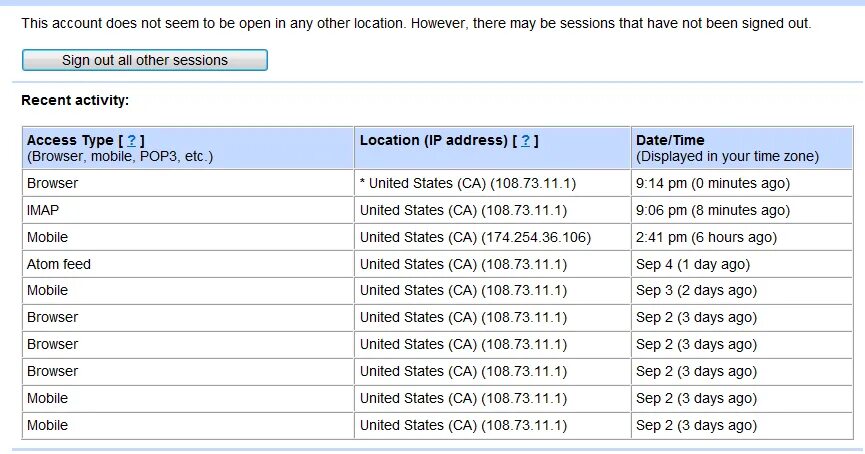Click the location cell in the IMAP row

(463, 210)
